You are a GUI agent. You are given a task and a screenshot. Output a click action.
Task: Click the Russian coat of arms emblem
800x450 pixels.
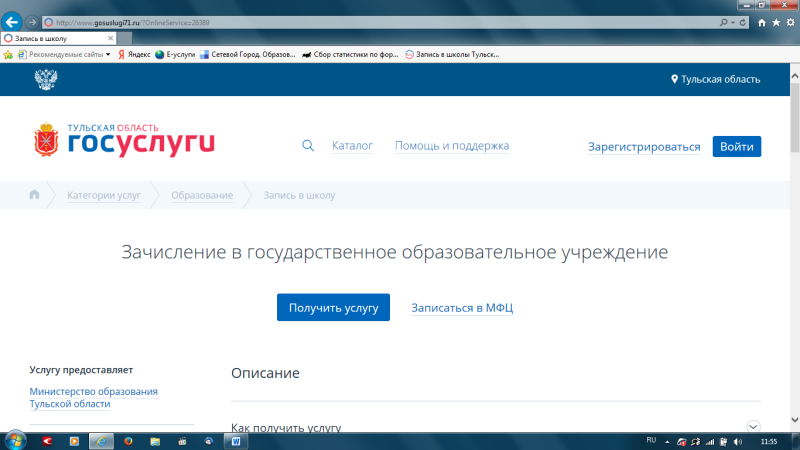click(45, 79)
